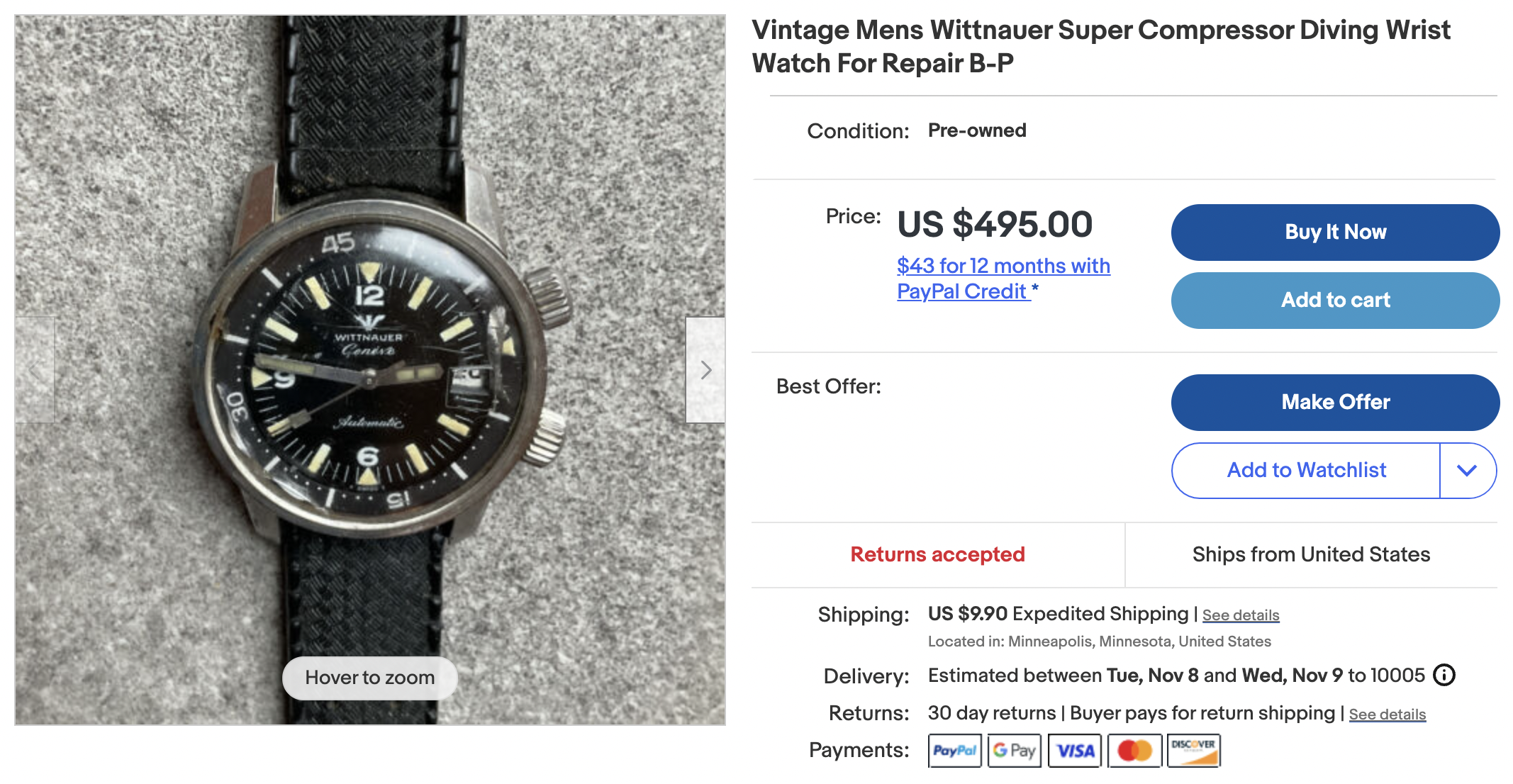The height and width of the screenshot is (784, 1513).
Task: Click the Returns accepted text
Action: (937, 554)
